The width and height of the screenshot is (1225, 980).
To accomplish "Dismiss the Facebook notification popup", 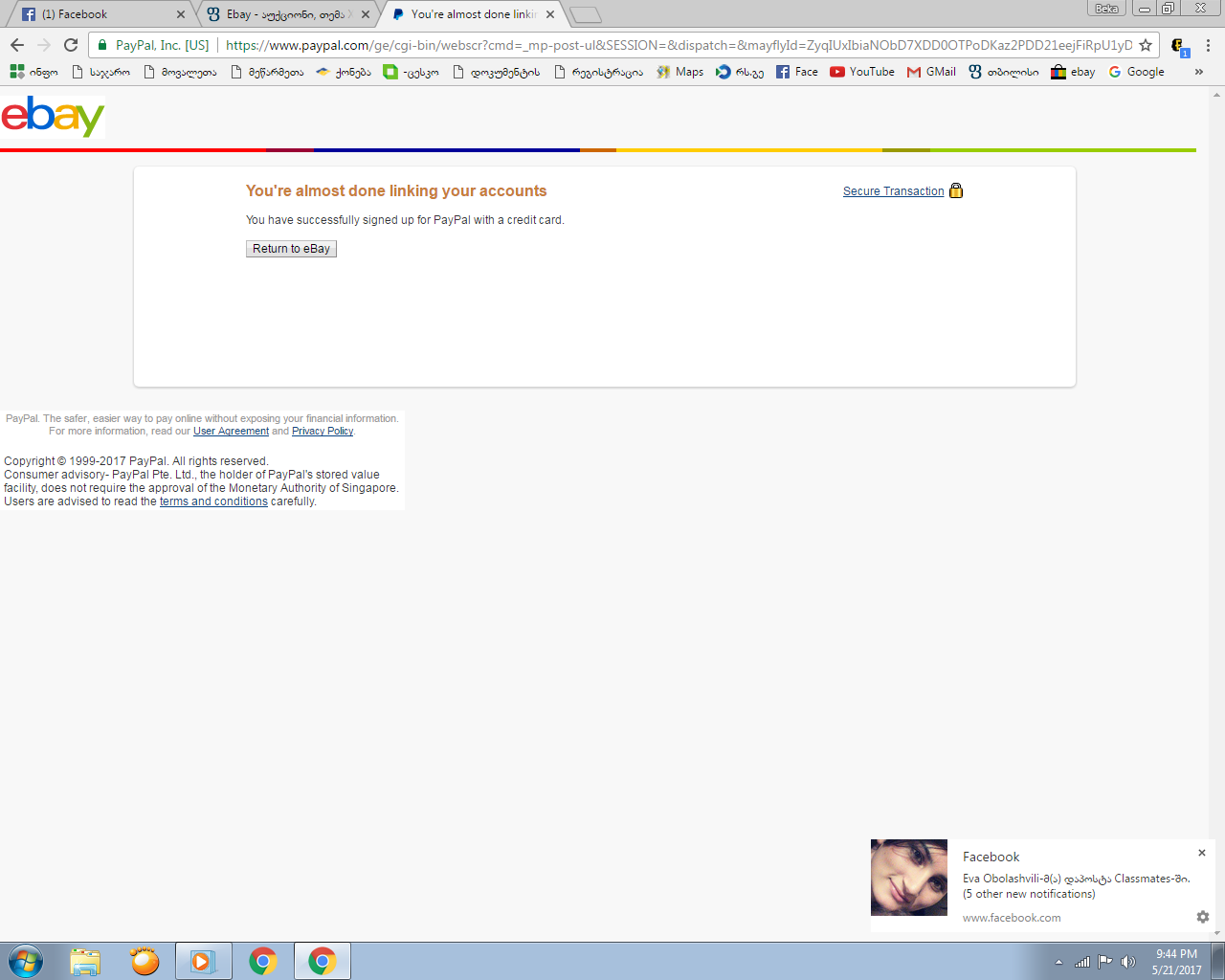I will click(x=1202, y=853).
